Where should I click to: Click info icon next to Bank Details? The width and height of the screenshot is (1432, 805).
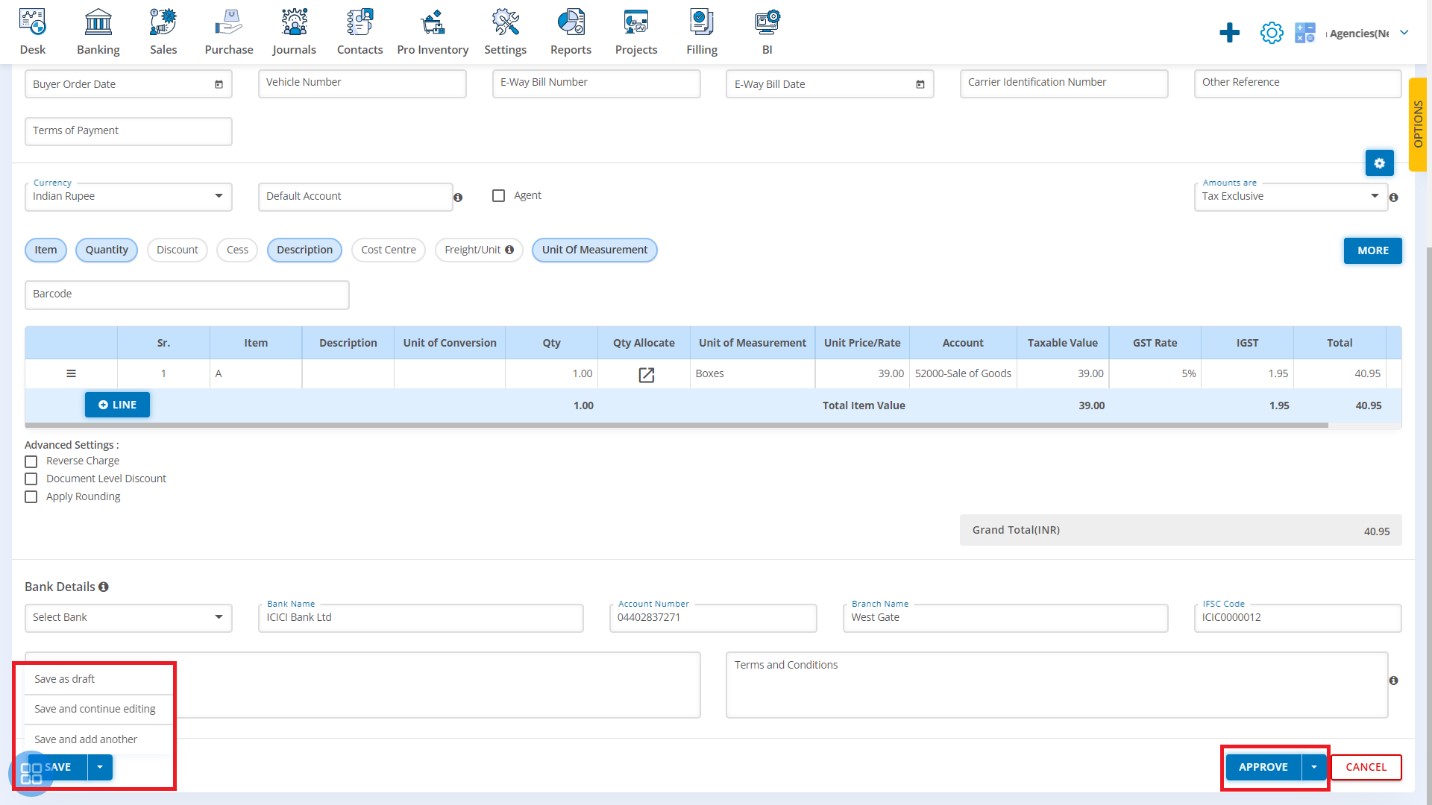pos(104,587)
